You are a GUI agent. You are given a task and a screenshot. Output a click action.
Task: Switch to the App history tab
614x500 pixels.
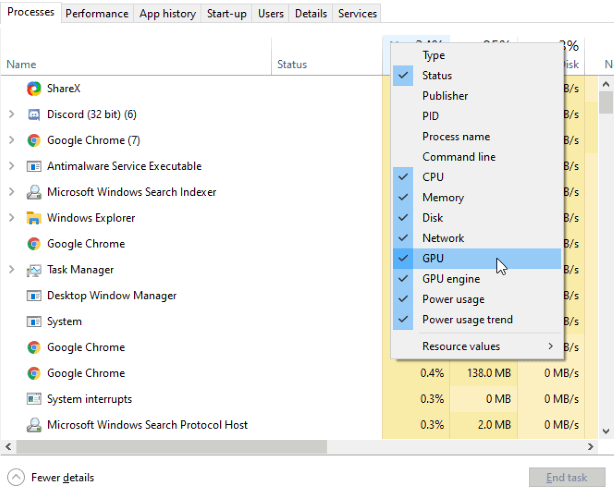167,14
